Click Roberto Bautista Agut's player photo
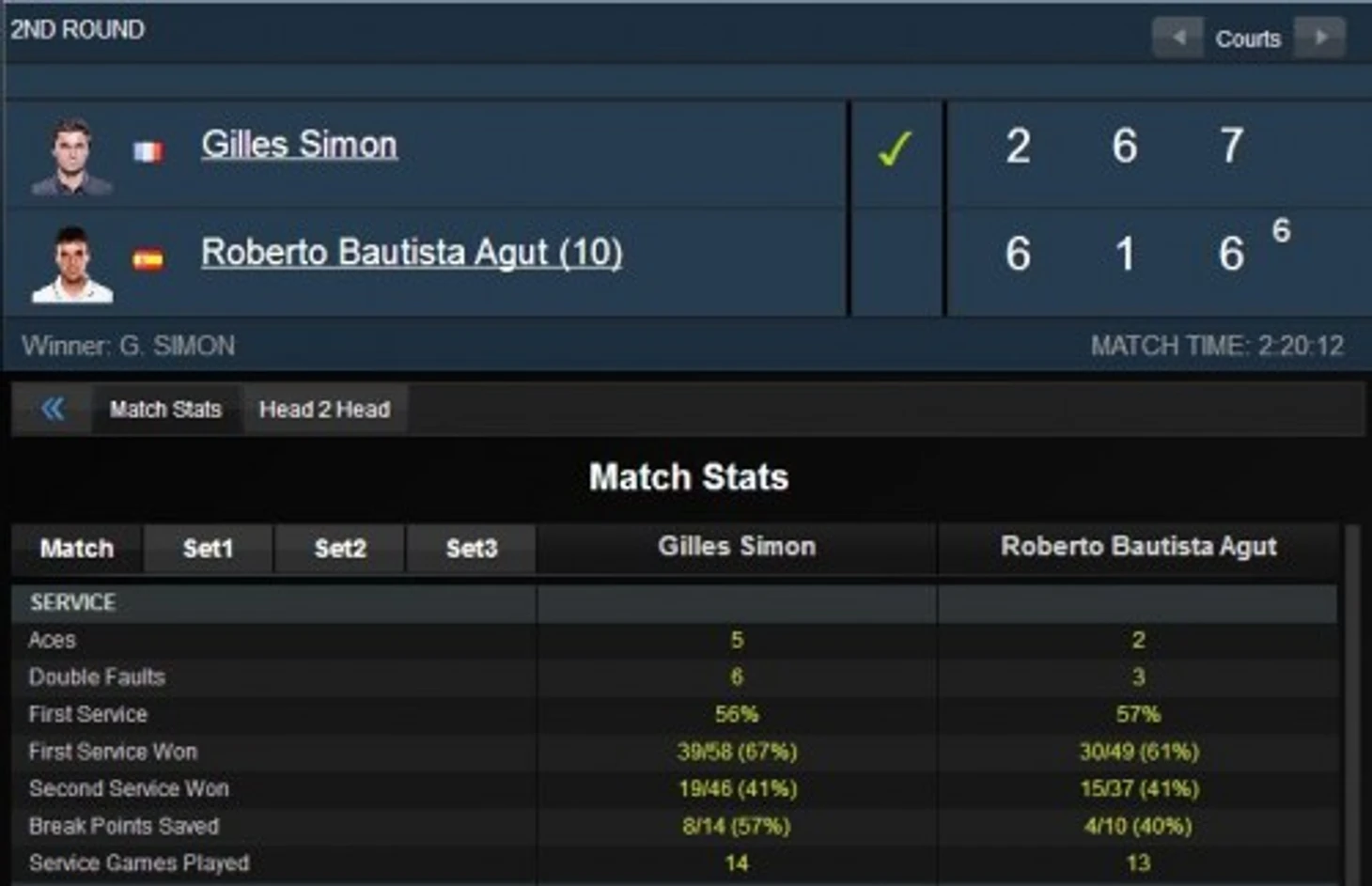Image resolution: width=1372 pixels, height=886 pixels. click(72, 264)
